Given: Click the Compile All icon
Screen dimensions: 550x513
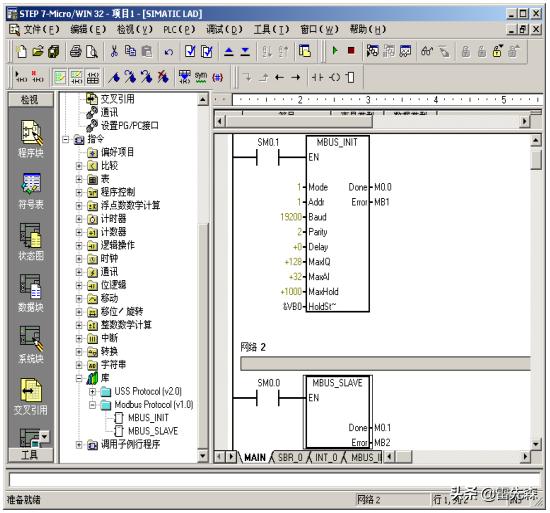Looking at the screenshot, I should tap(207, 52).
